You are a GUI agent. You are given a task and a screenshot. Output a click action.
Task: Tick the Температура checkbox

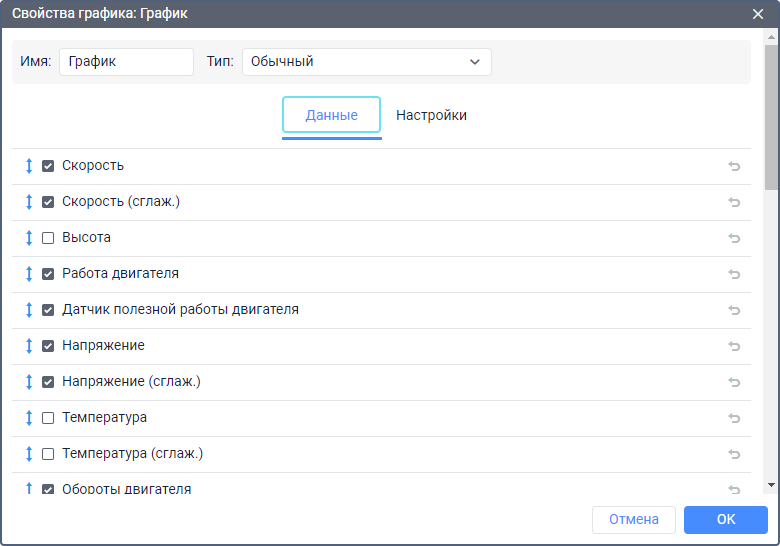click(48, 418)
